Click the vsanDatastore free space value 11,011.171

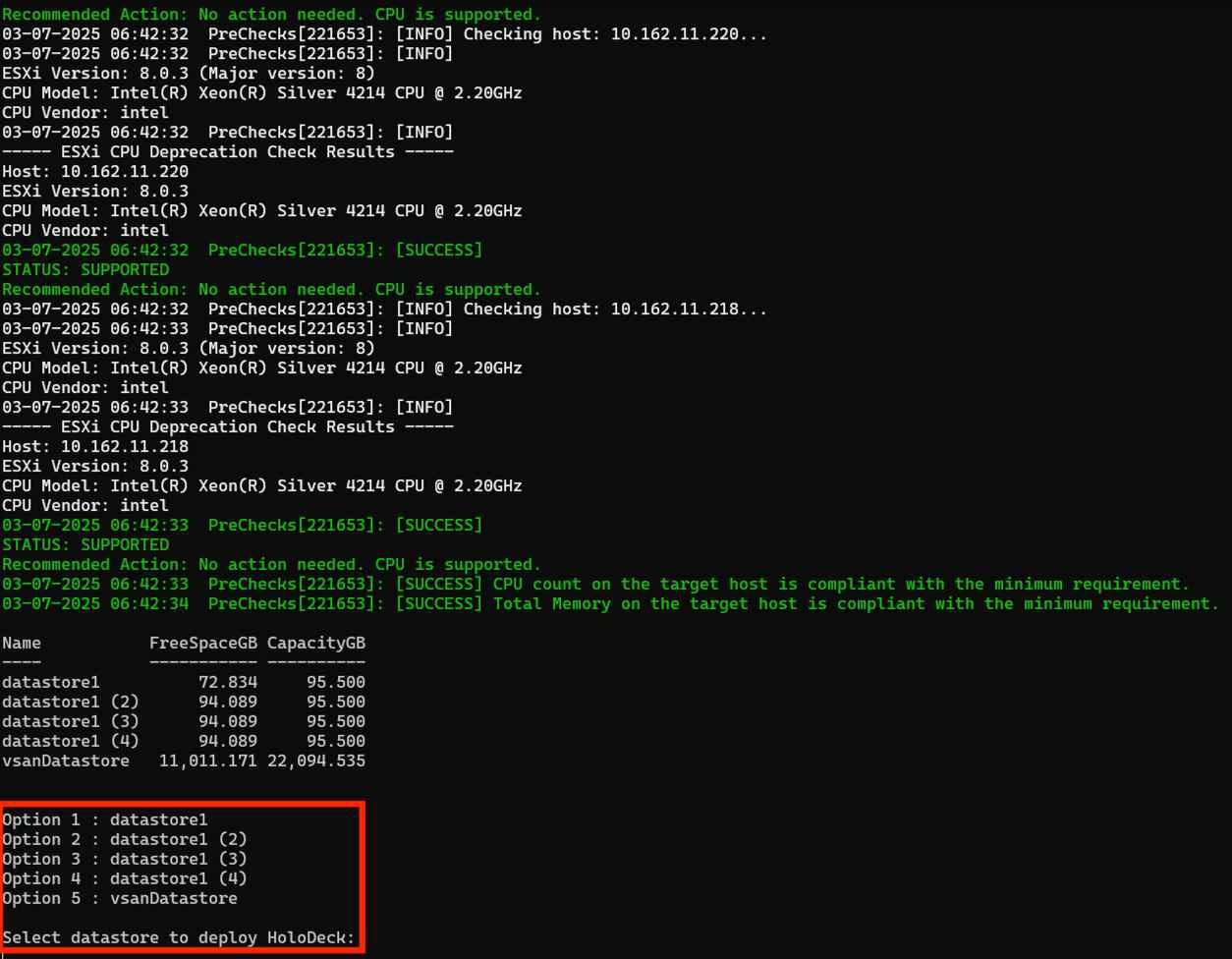pos(207,761)
